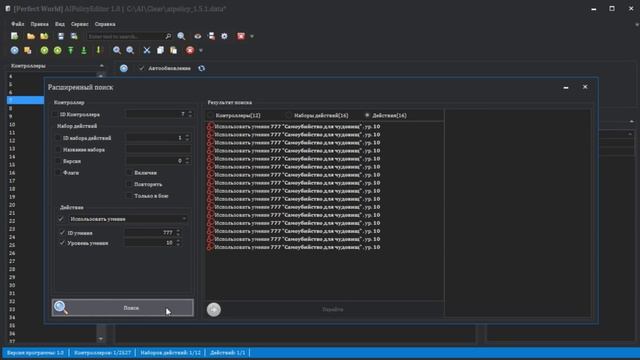Enable the ID Контроллера checkbox

(55, 115)
